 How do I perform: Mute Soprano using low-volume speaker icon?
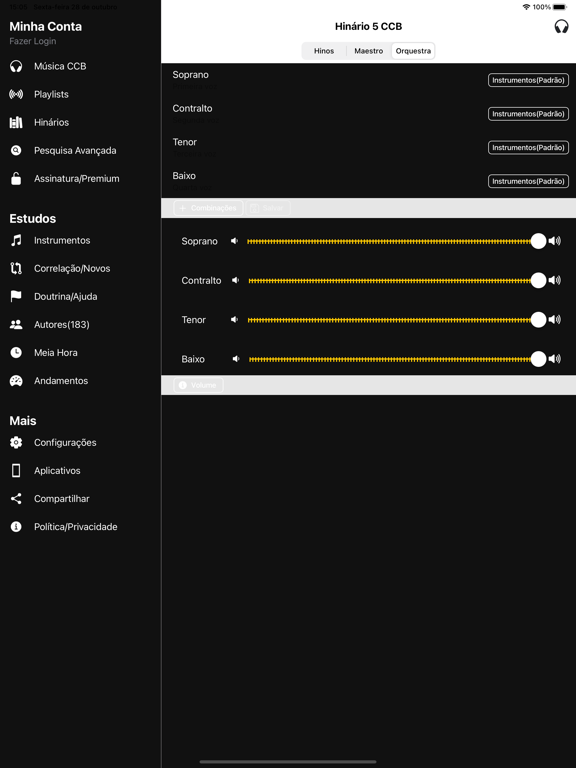tap(235, 241)
